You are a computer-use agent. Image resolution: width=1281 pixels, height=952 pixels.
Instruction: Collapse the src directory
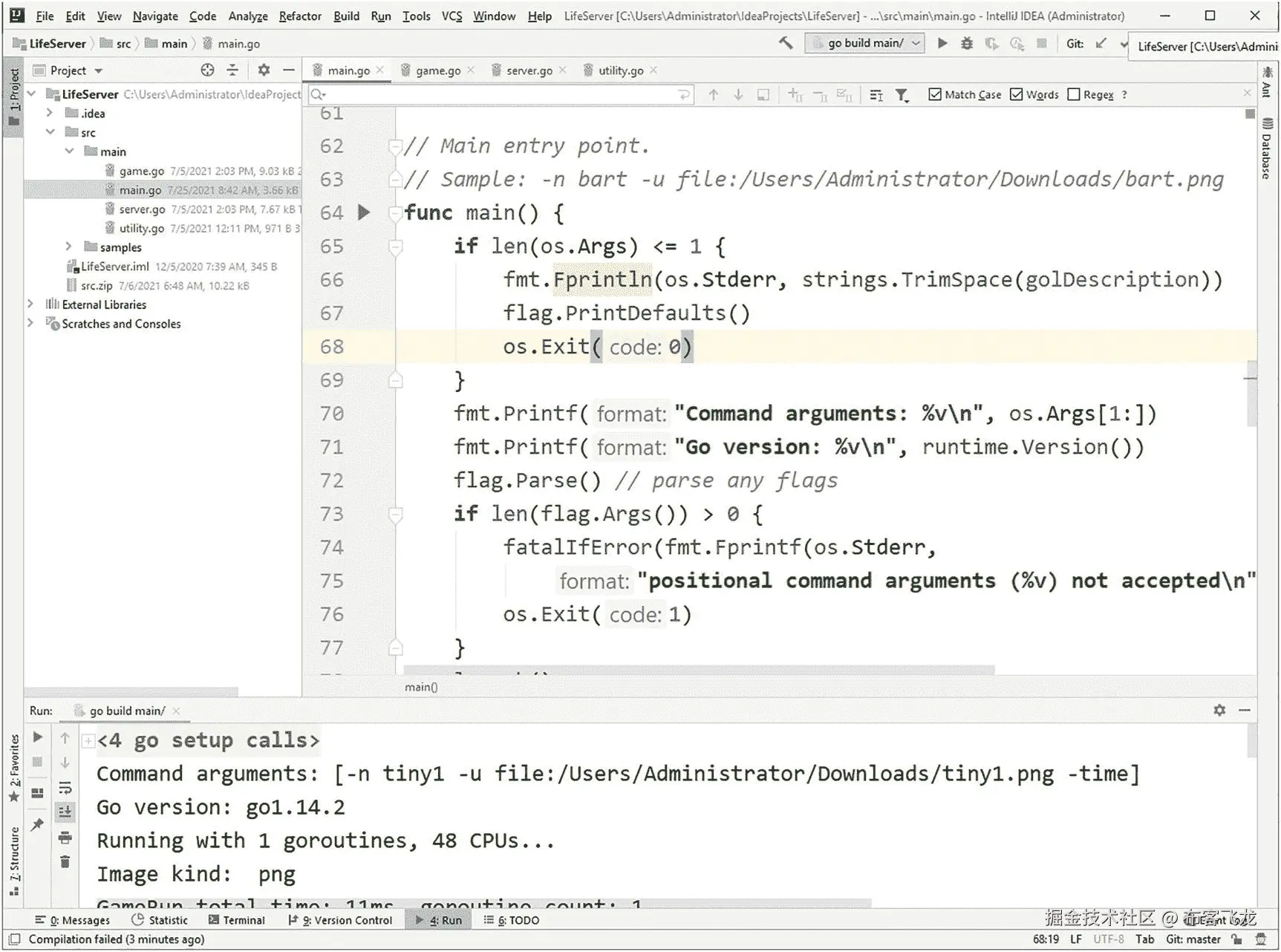click(50, 132)
